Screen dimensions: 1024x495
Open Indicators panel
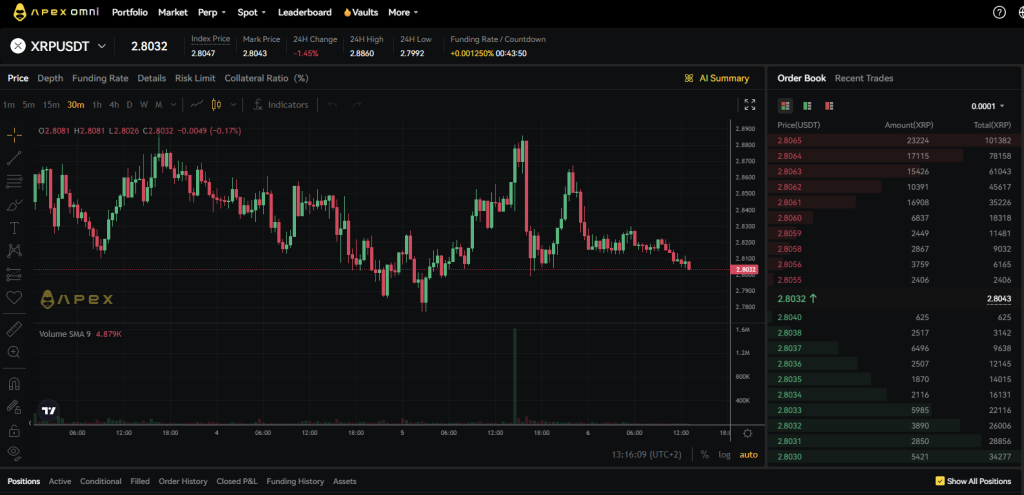pyautogui.click(x=281, y=104)
